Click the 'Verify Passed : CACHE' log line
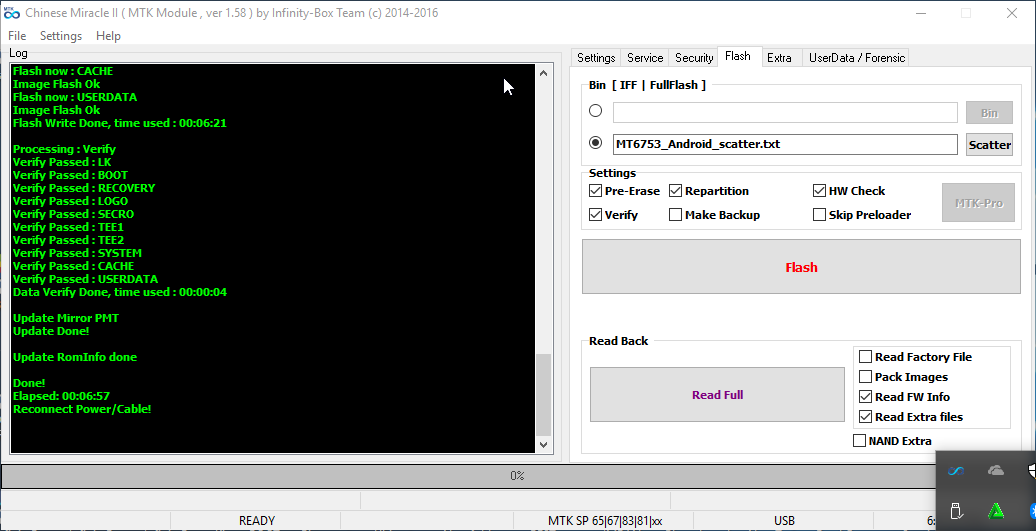This screenshot has width=1036, height=531. [73, 266]
